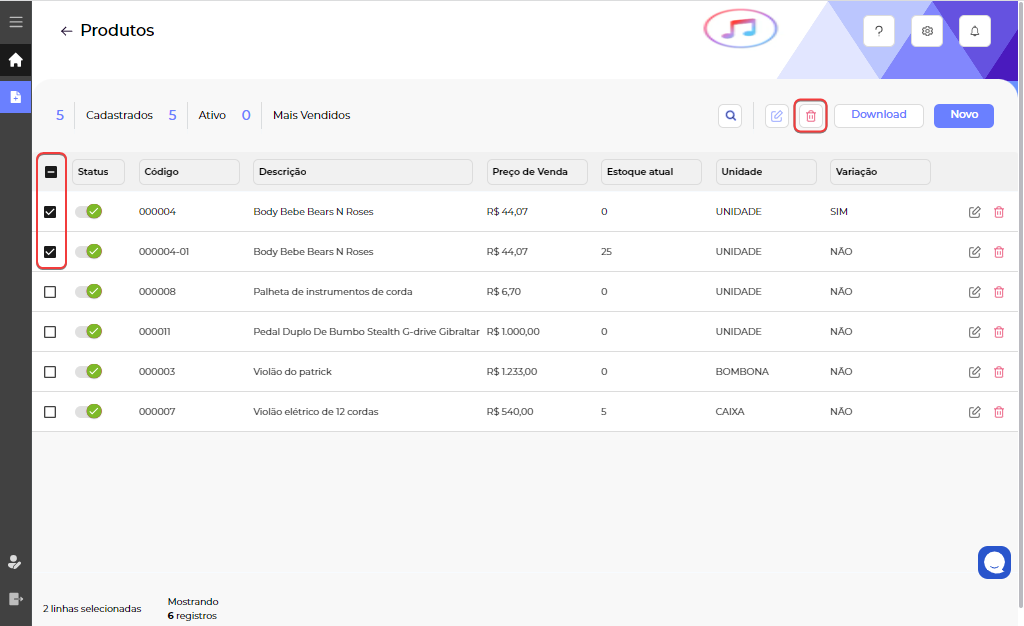Open the home icon in sidebar

pyautogui.click(x=15, y=60)
